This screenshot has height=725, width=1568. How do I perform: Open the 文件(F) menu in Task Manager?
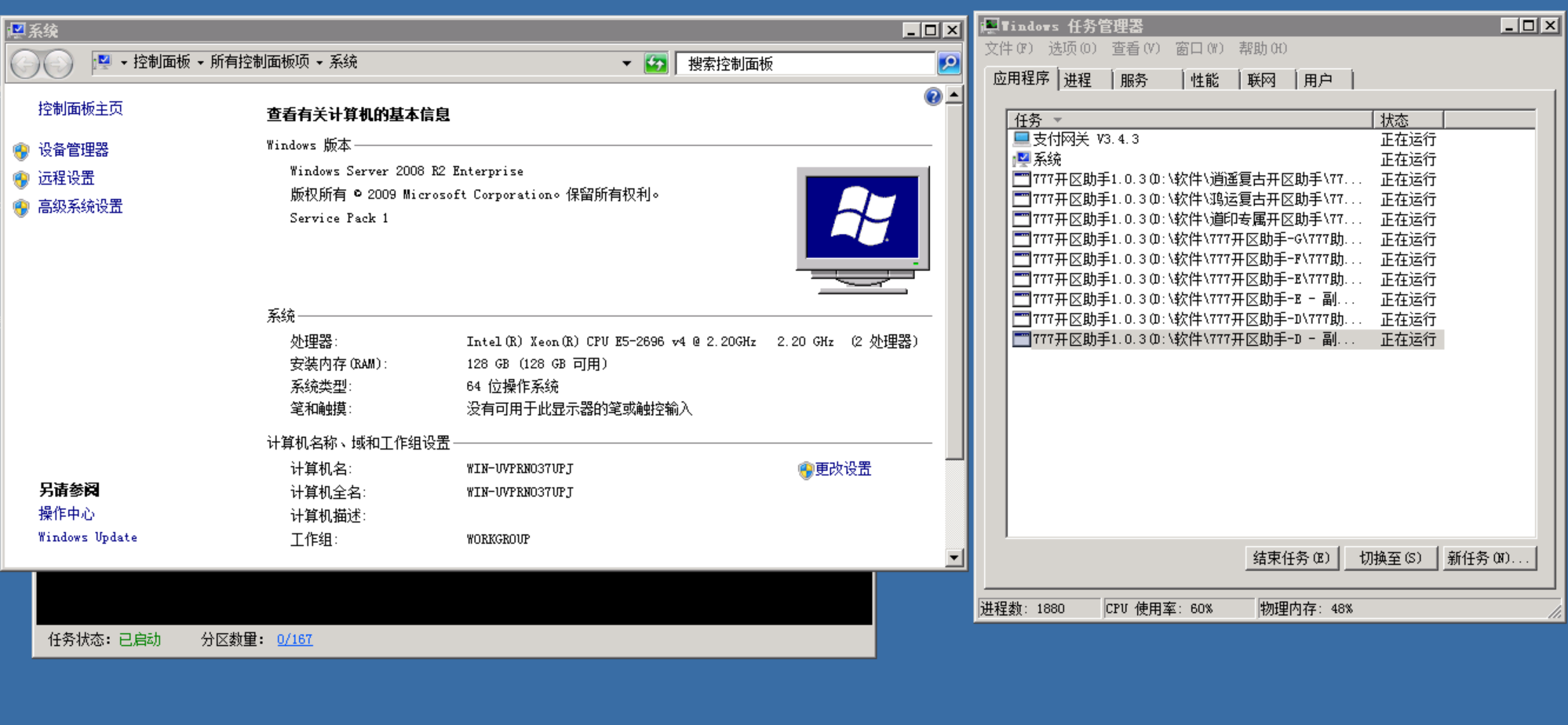[x=1008, y=49]
